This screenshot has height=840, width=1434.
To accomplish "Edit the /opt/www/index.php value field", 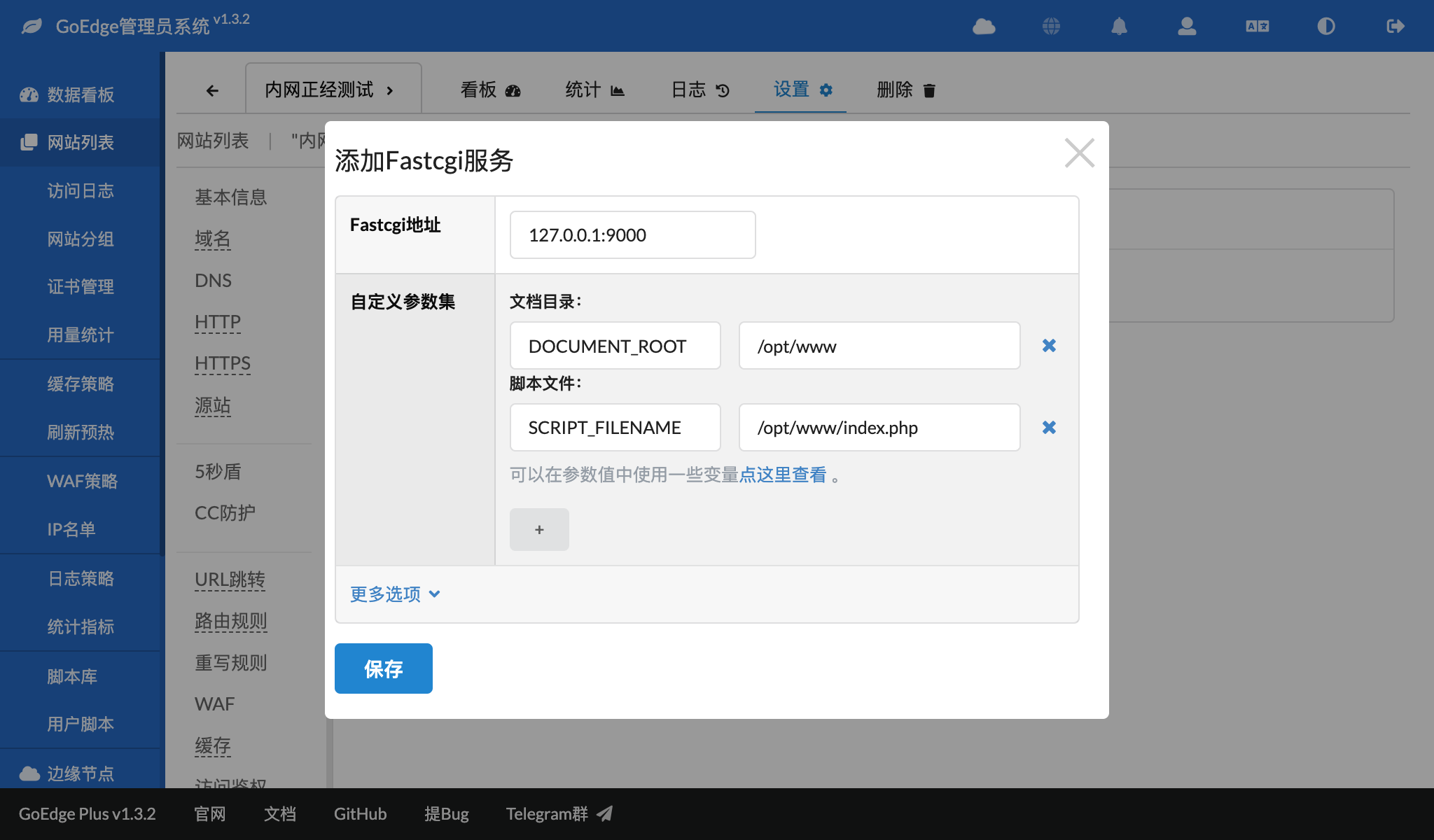I will point(879,427).
